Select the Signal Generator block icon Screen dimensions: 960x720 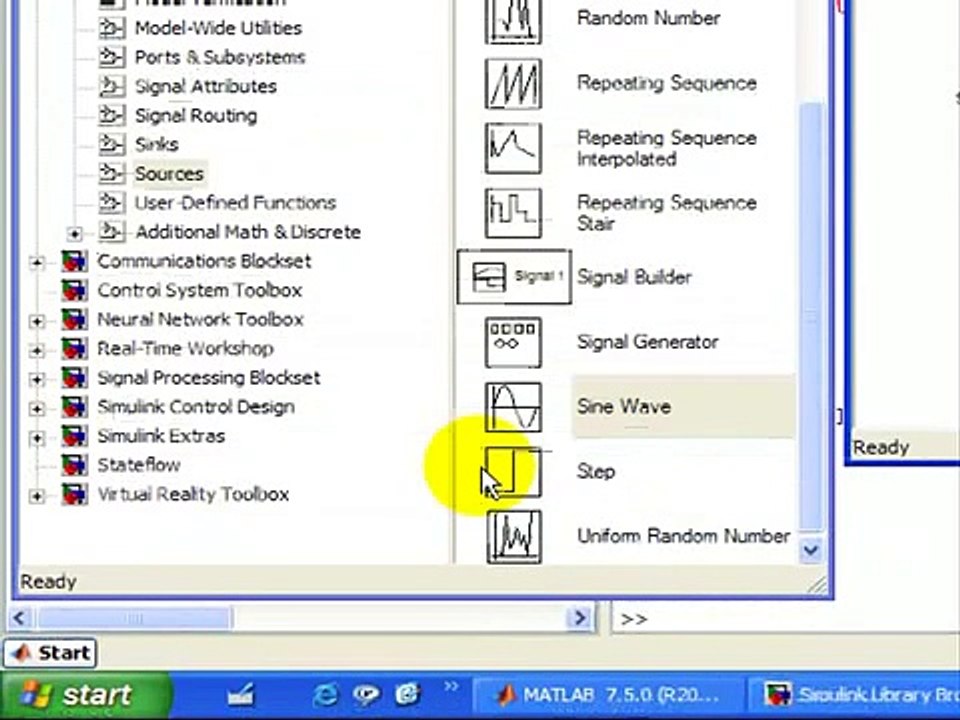point(513,342)
